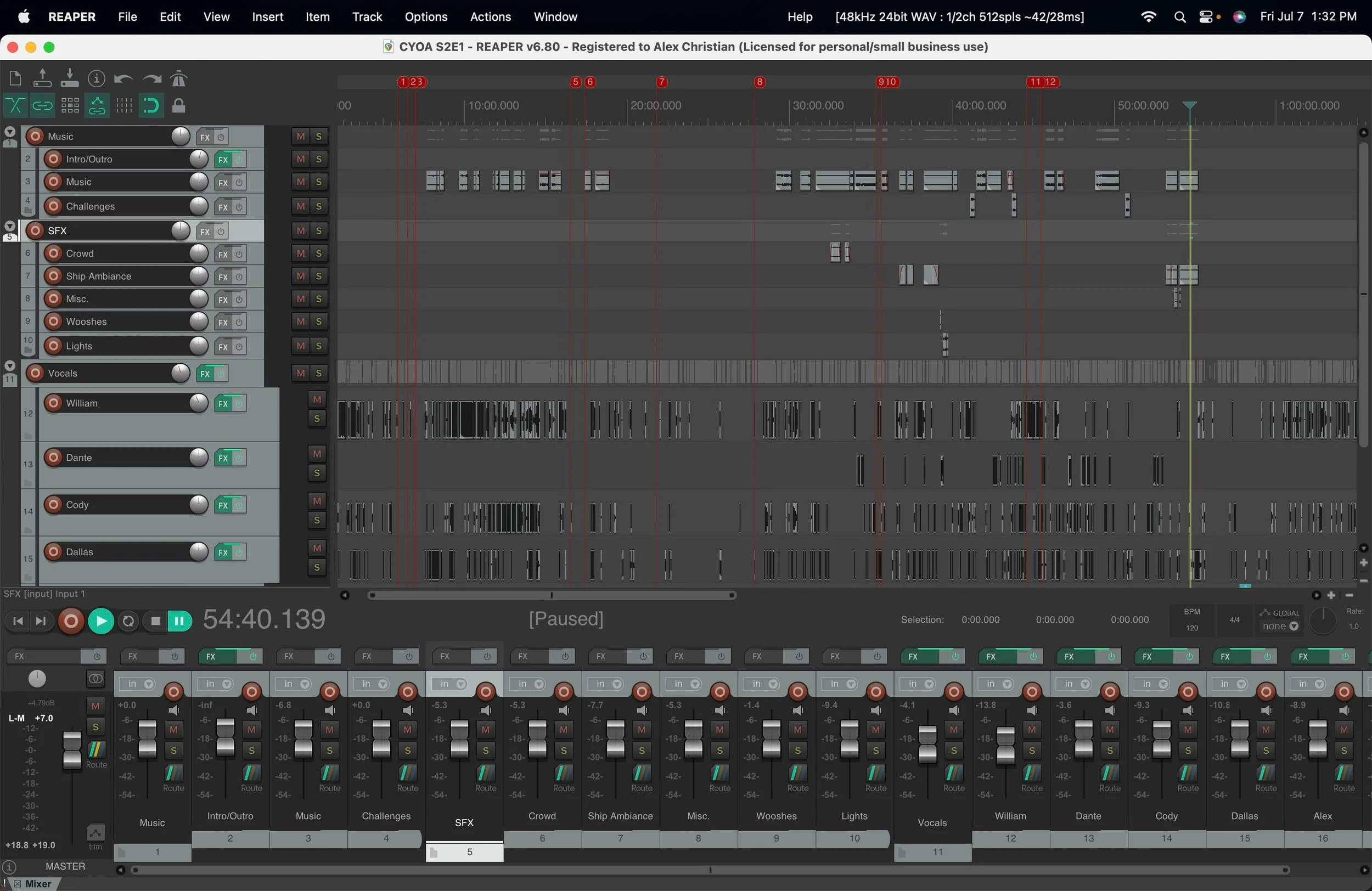
Task: Disable the FX chain on the Vocals track
Action: pyautogui.click(x=220, y=374)
